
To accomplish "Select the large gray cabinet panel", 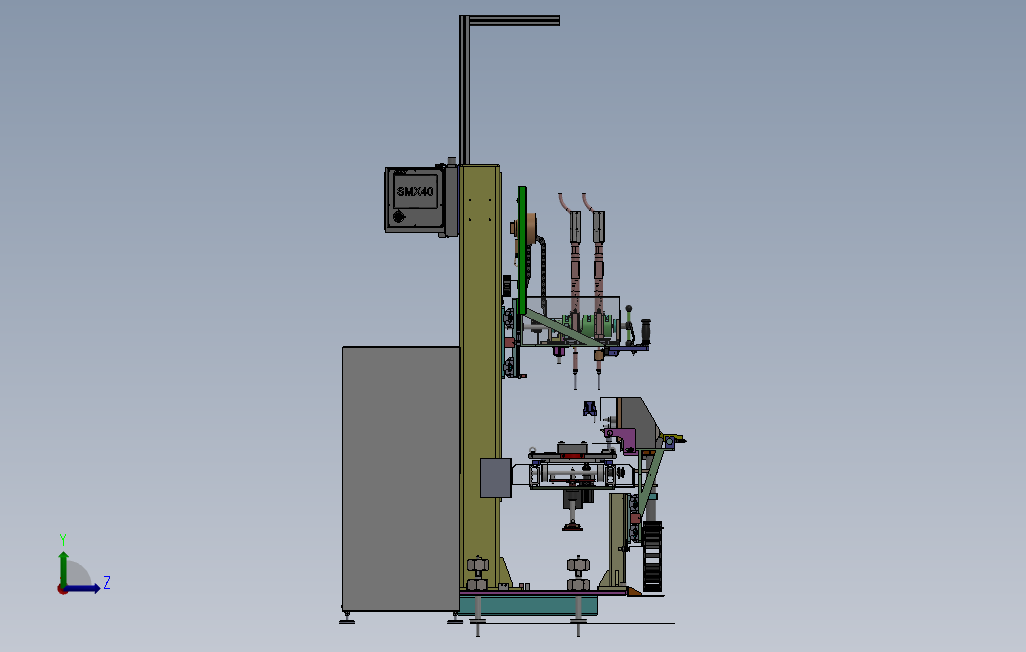I will [x=400, y=479].
